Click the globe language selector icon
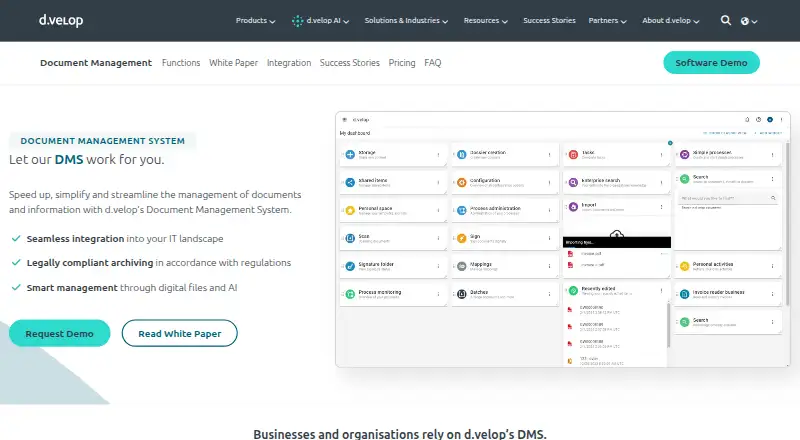 [x=745, y=21]
